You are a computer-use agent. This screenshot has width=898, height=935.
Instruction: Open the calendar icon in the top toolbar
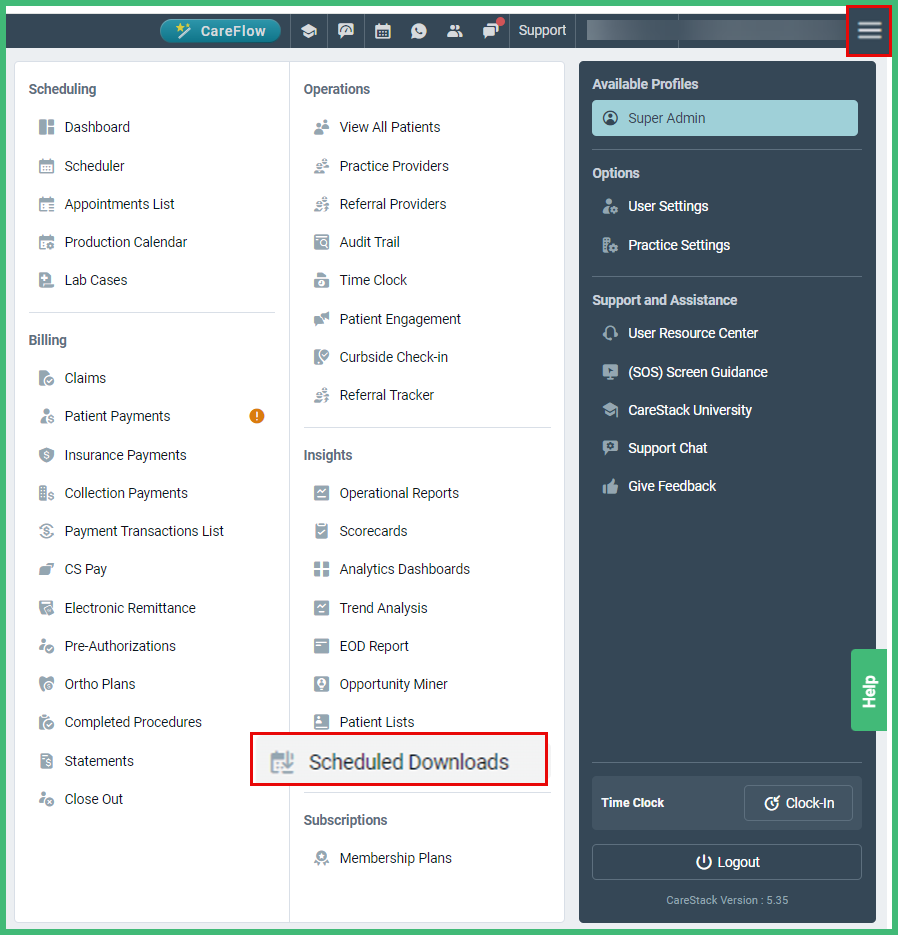pos(383,31)
